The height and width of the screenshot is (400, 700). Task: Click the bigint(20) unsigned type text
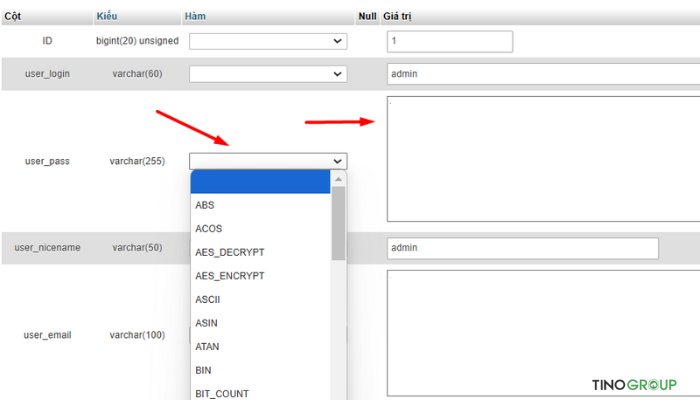pyautogui.click(x=138, y=41)
